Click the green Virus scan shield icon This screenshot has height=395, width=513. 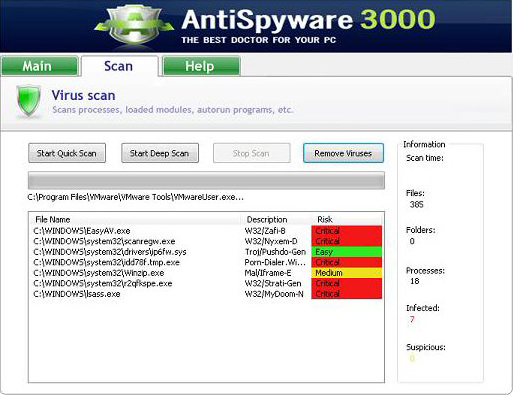coord(29,101)
